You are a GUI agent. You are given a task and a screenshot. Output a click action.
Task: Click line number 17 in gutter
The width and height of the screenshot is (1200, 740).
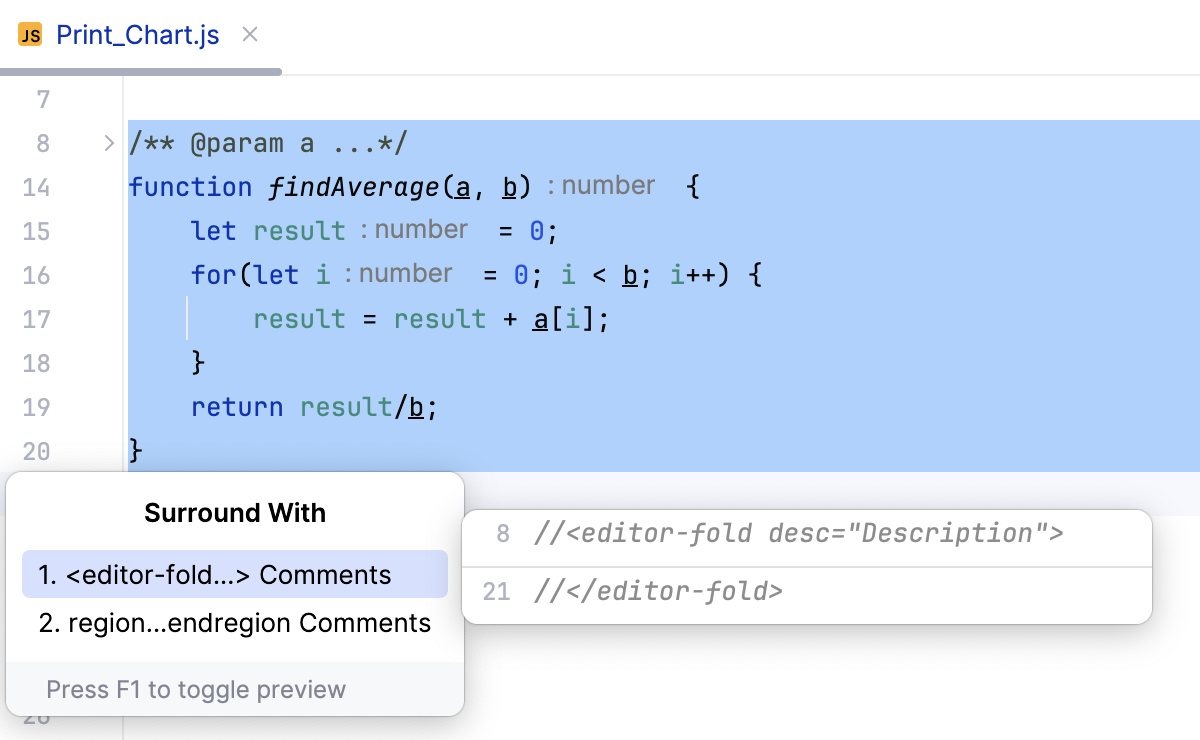coord(36,319)
